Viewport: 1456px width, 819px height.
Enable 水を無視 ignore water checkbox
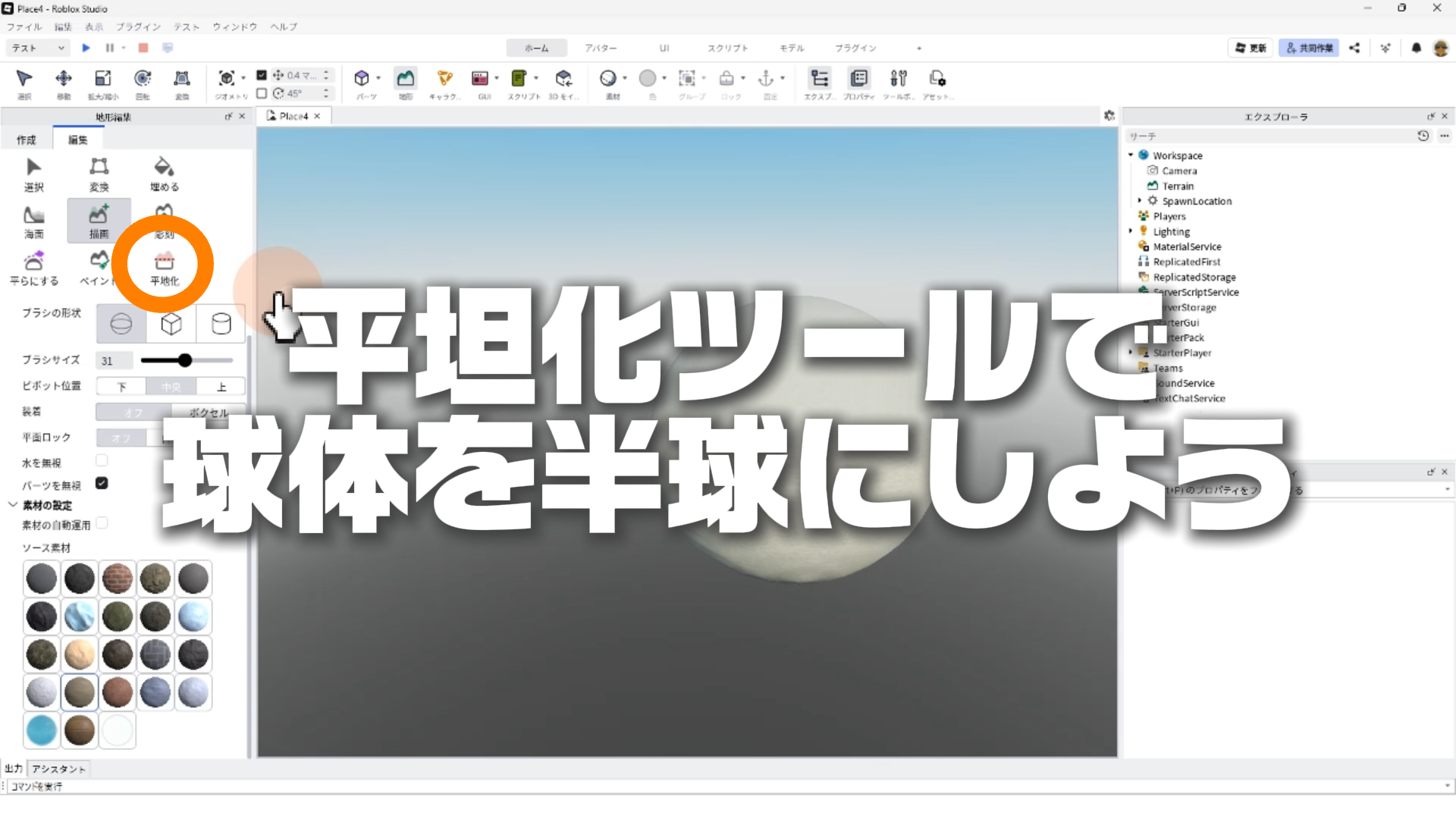pos(102,460)
